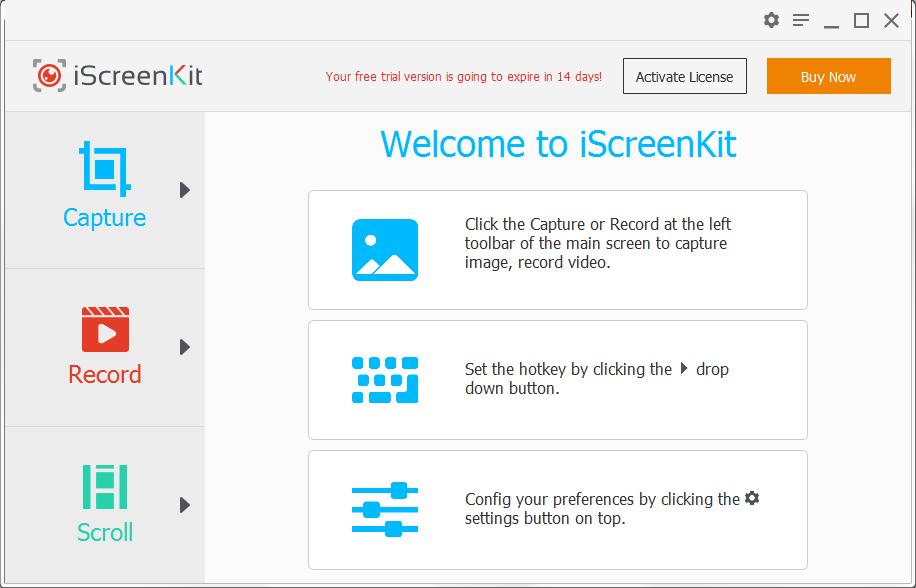The height and width of the screenshot is (588, 916).
Task: Launch the Scroll capture icon
Action: click(x=105, y=486)
